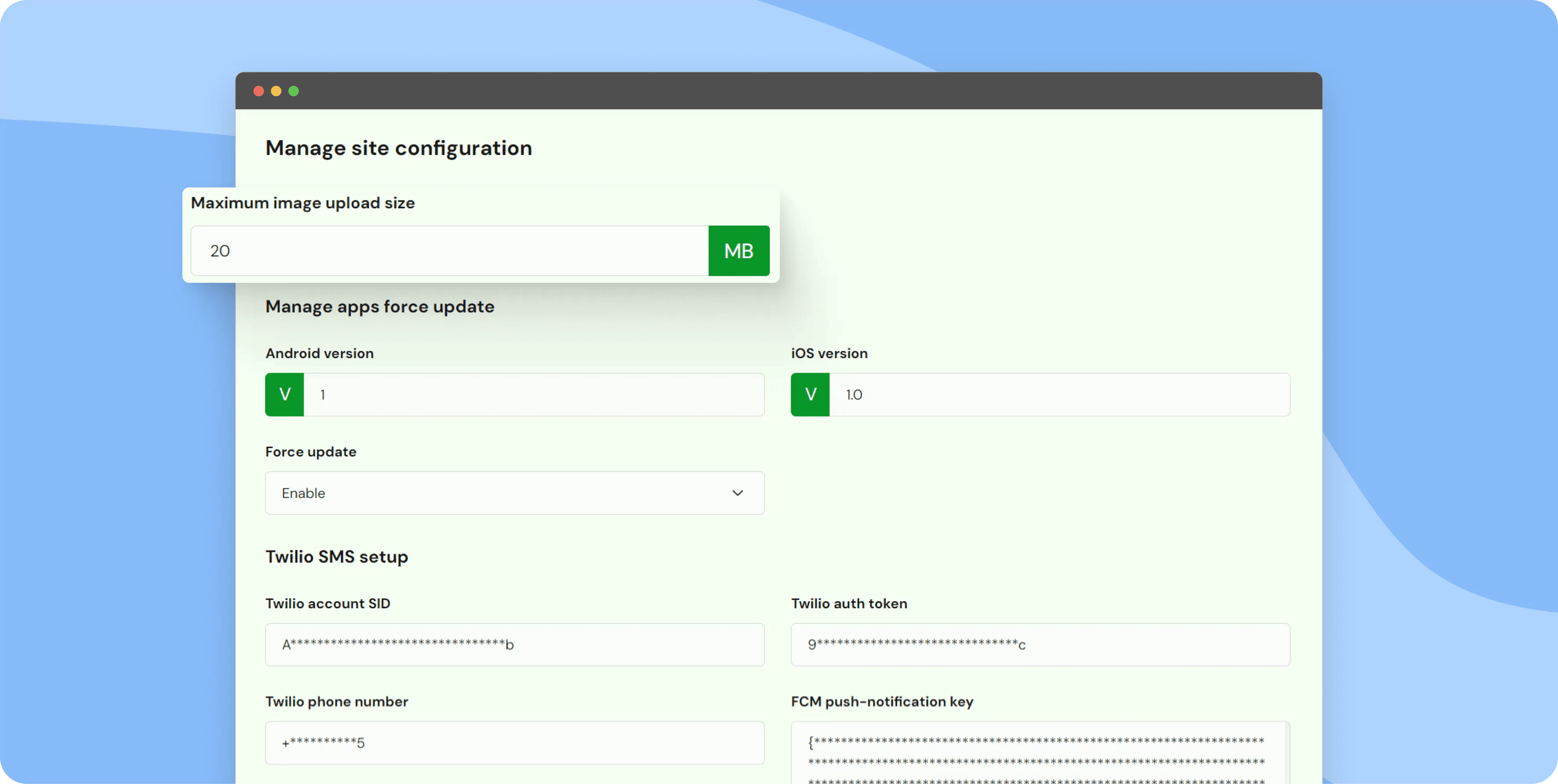Click the green MB unit addon
The image size is (1558, 784).
[x=739, y=251]
